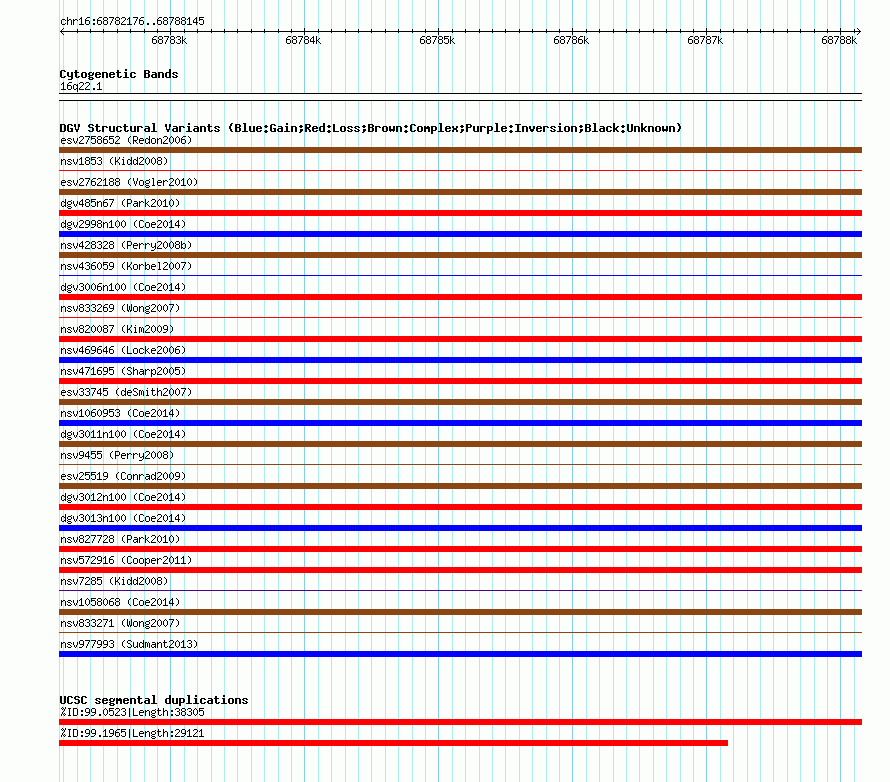Click the 68786k ruler tick label

(571, 40)
